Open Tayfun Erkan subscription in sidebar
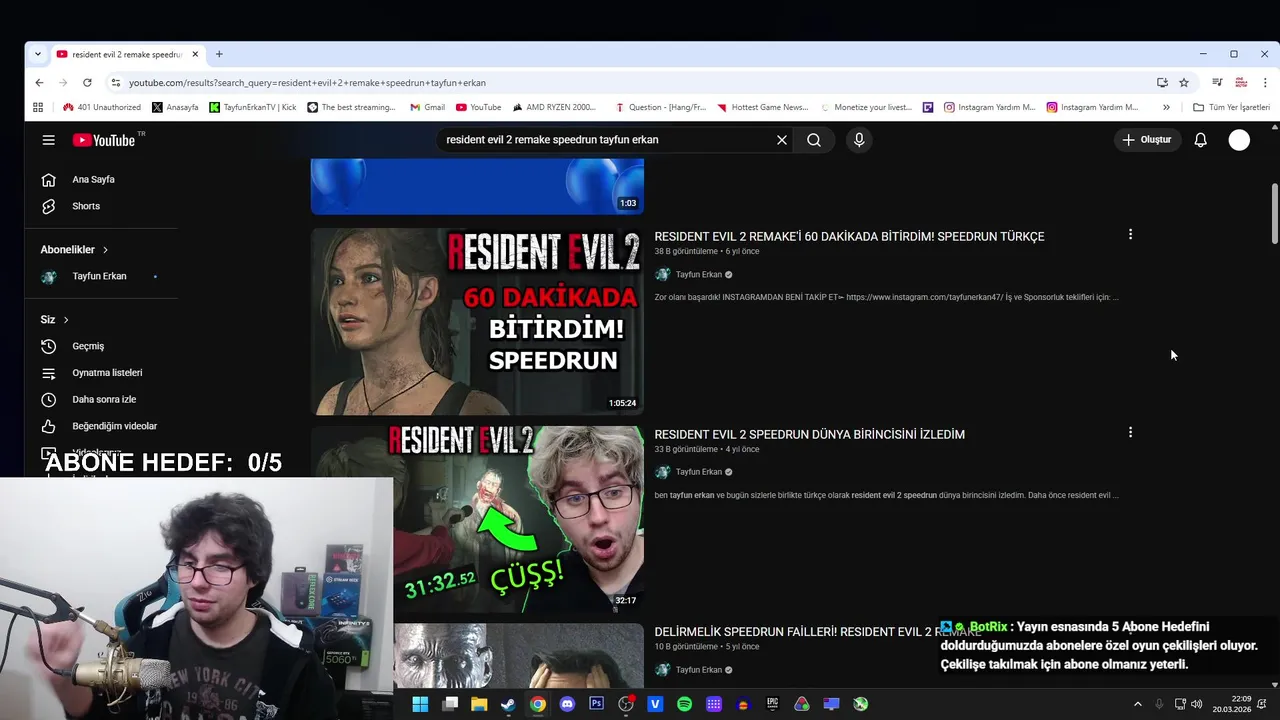The width and height of the screenshot is (1280, 720). [x=101, y=276]
